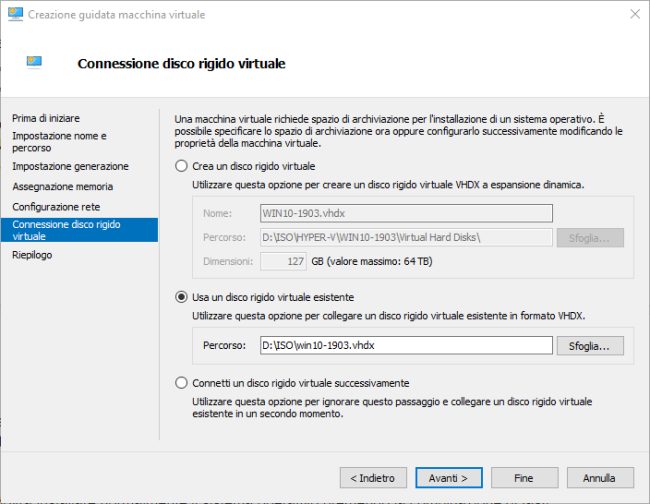
Task: Click the Nome field WIN10-1903.vhdx
Action: 406,213
